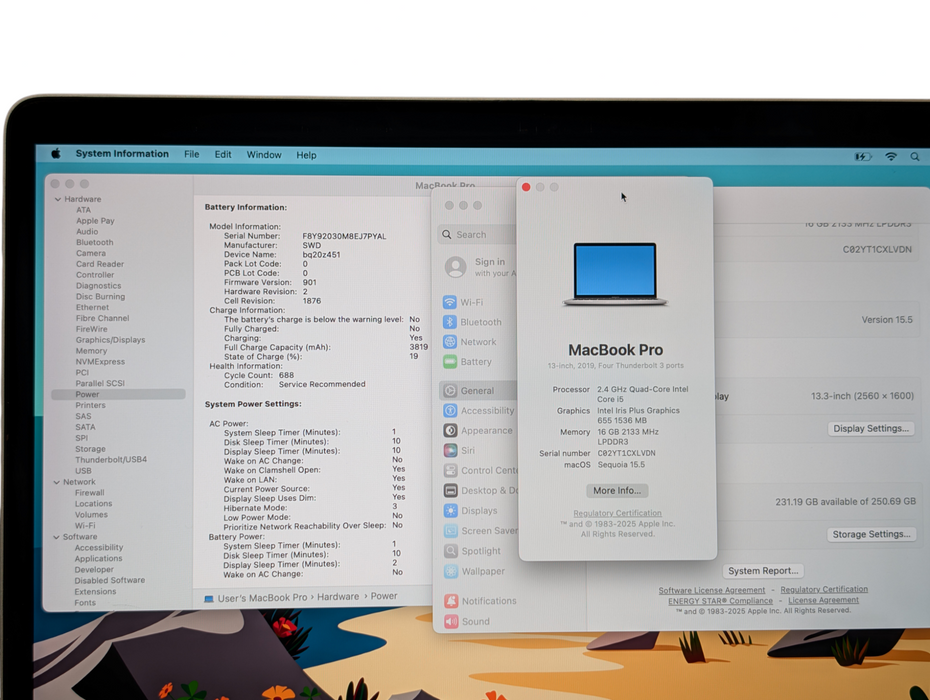Click the Bluetooth icon in Settings sidebar

450,322
